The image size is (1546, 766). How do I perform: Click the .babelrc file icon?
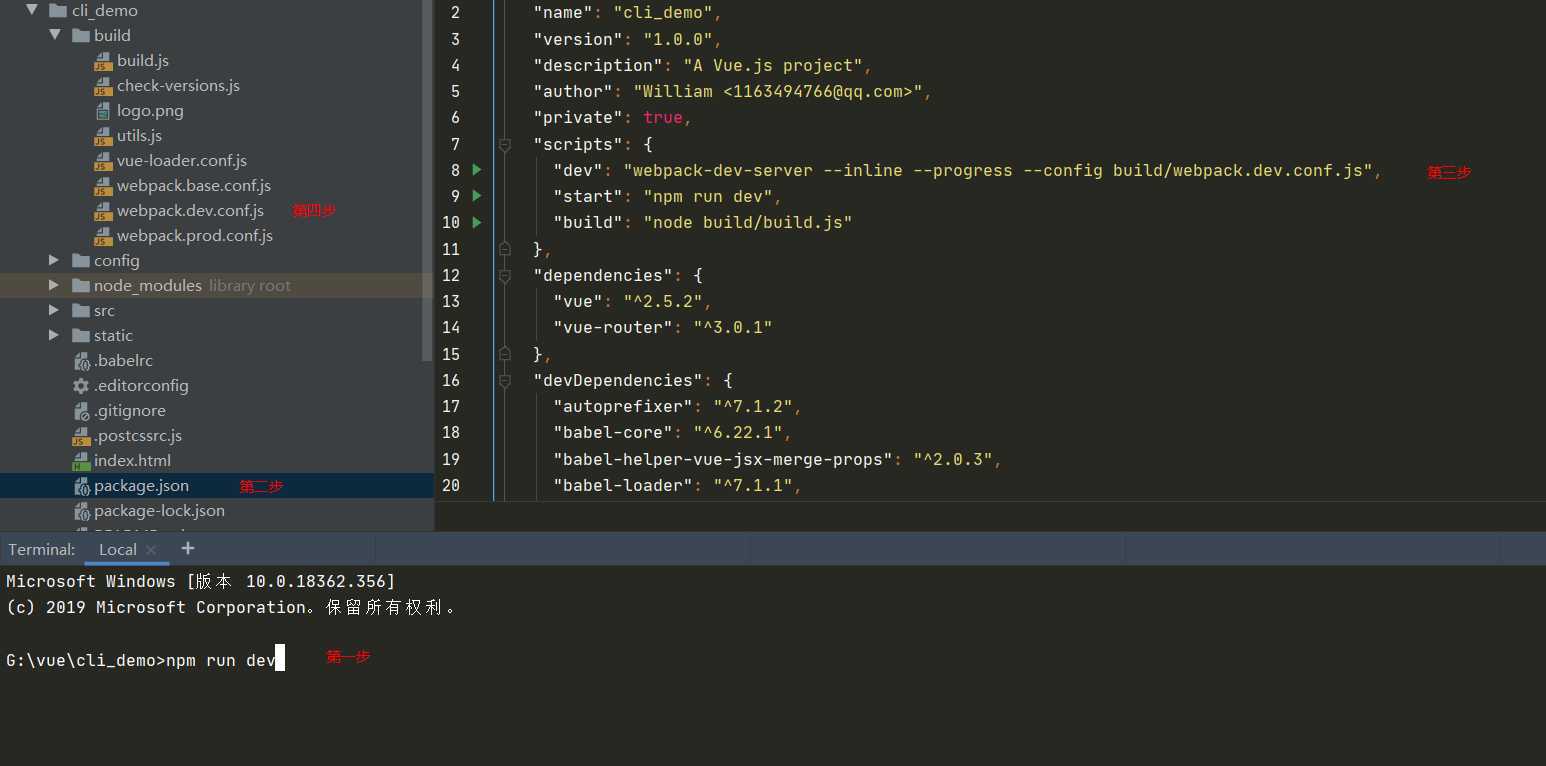81,361
